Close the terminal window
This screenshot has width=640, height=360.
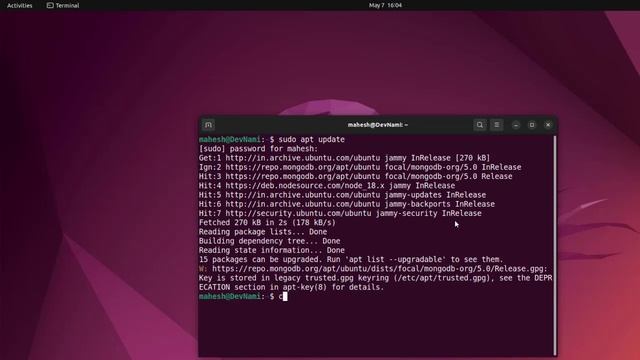pos(548,125)
